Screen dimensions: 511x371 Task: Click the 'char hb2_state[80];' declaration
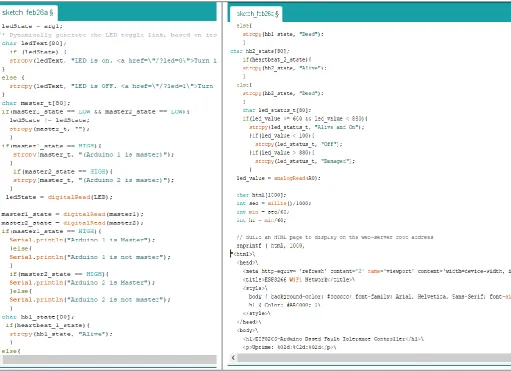(260, 51)
